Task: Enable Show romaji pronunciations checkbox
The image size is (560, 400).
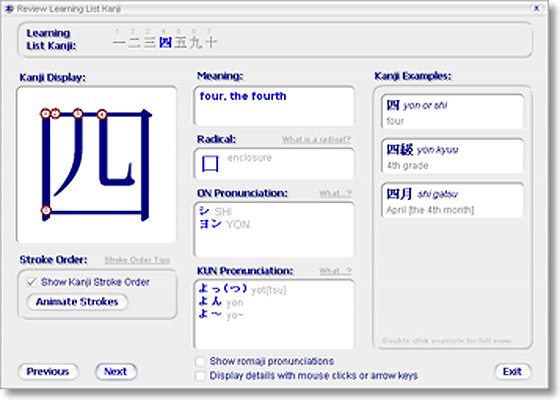Action: click(x=200, y=361)
